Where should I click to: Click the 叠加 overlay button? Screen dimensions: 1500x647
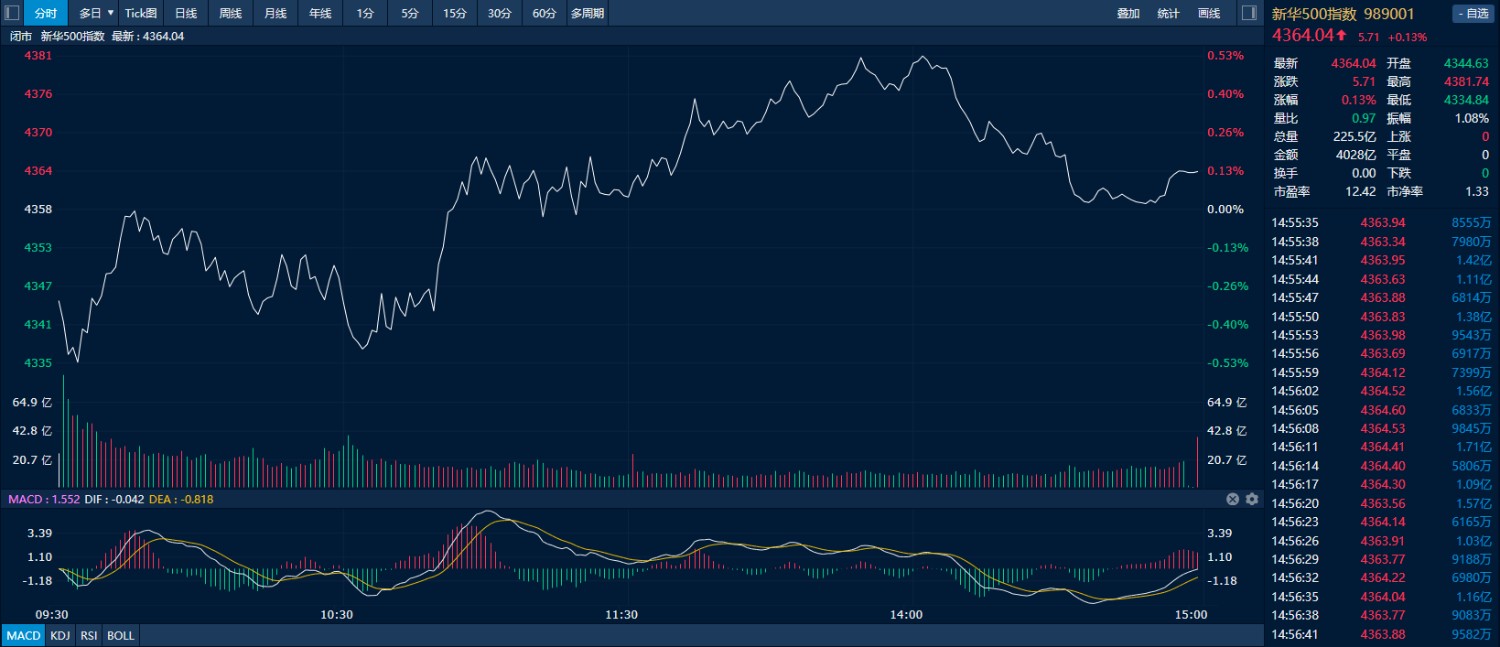tap(1128, 13)
